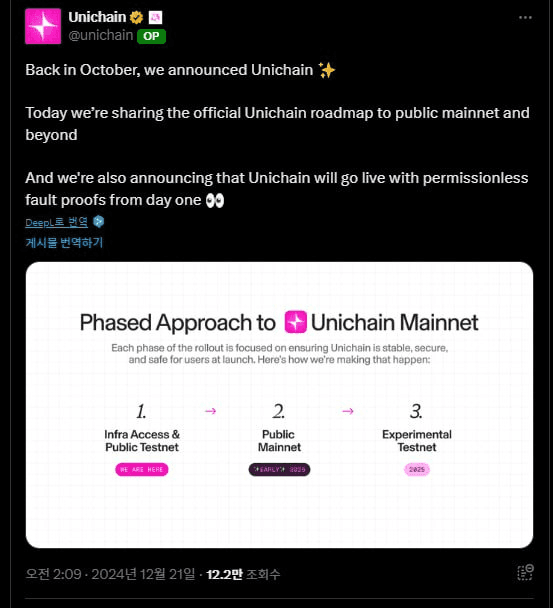Click the 'DeepL로 번역' link
553x608 pixels.
57,222
